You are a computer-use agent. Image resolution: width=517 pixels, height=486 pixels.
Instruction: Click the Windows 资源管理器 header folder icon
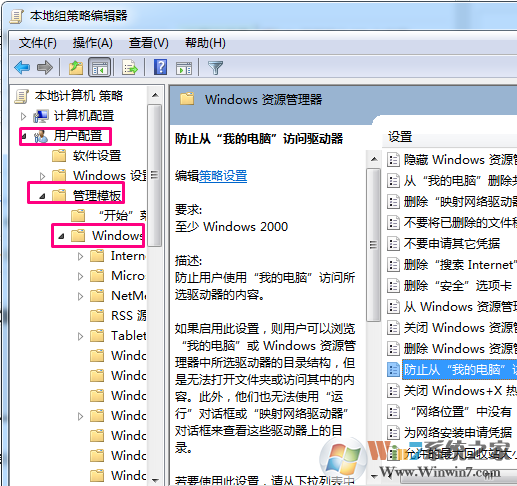tap(187, 99)
